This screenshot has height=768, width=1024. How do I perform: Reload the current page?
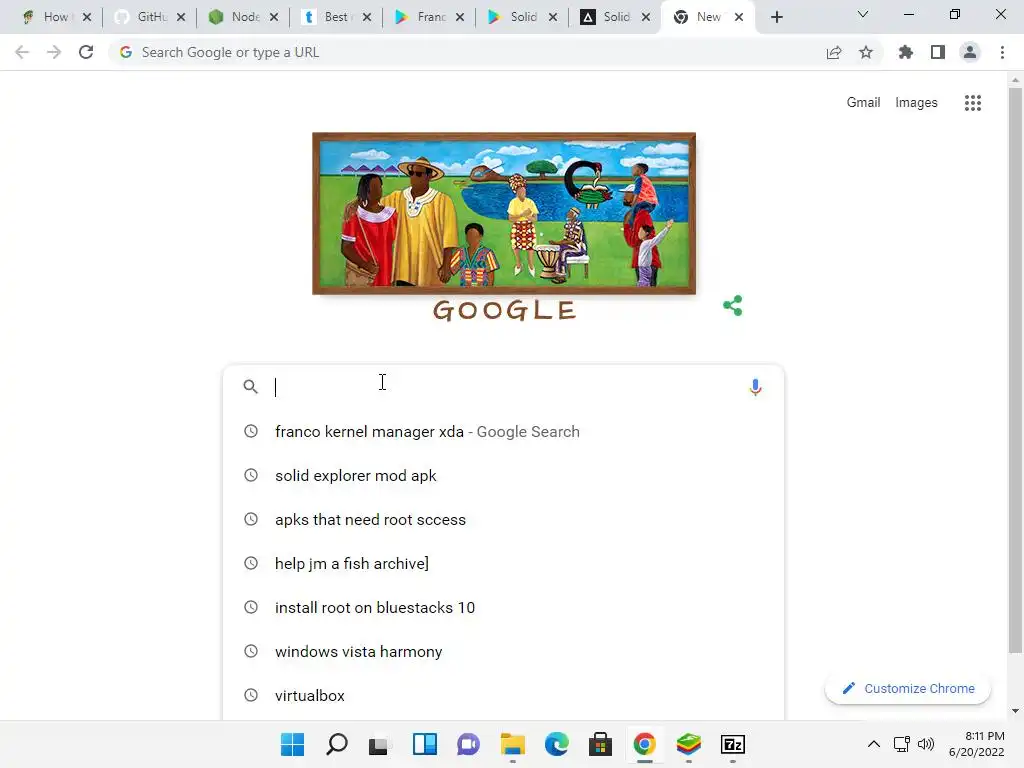pyautogui.click(x=86, y=52)
